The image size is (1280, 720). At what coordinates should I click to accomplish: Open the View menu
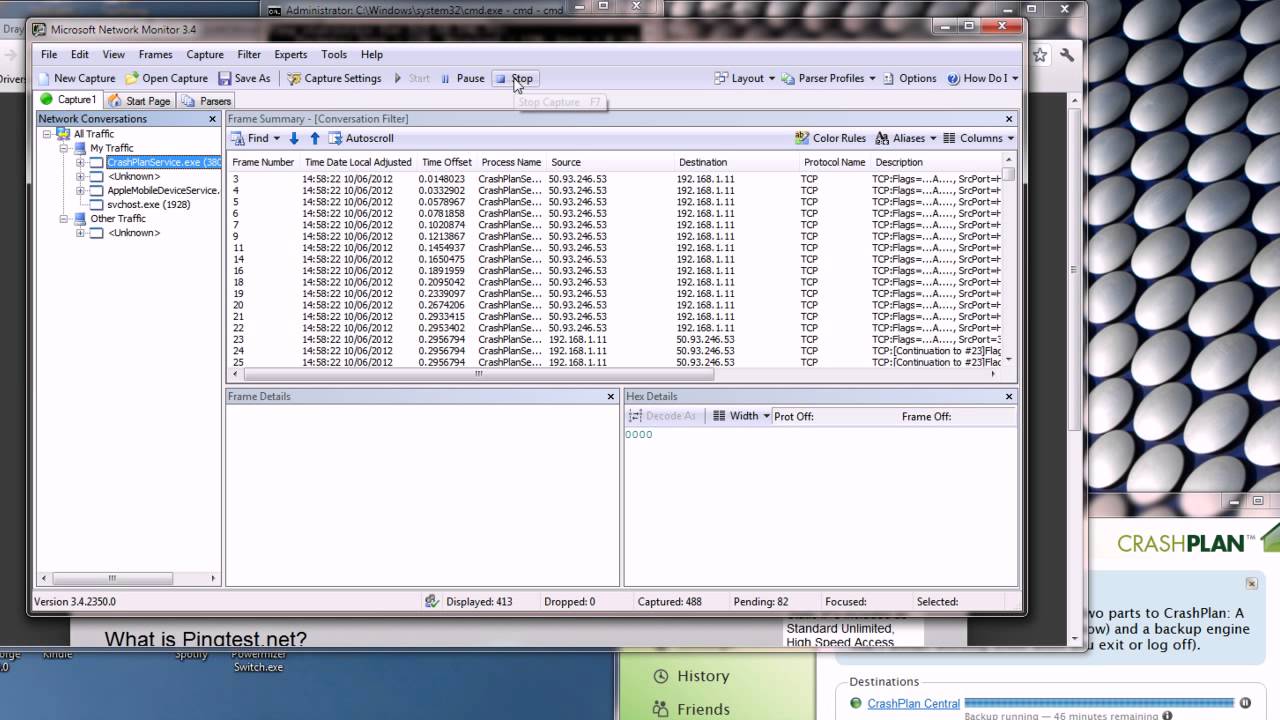tap(114, 55)
